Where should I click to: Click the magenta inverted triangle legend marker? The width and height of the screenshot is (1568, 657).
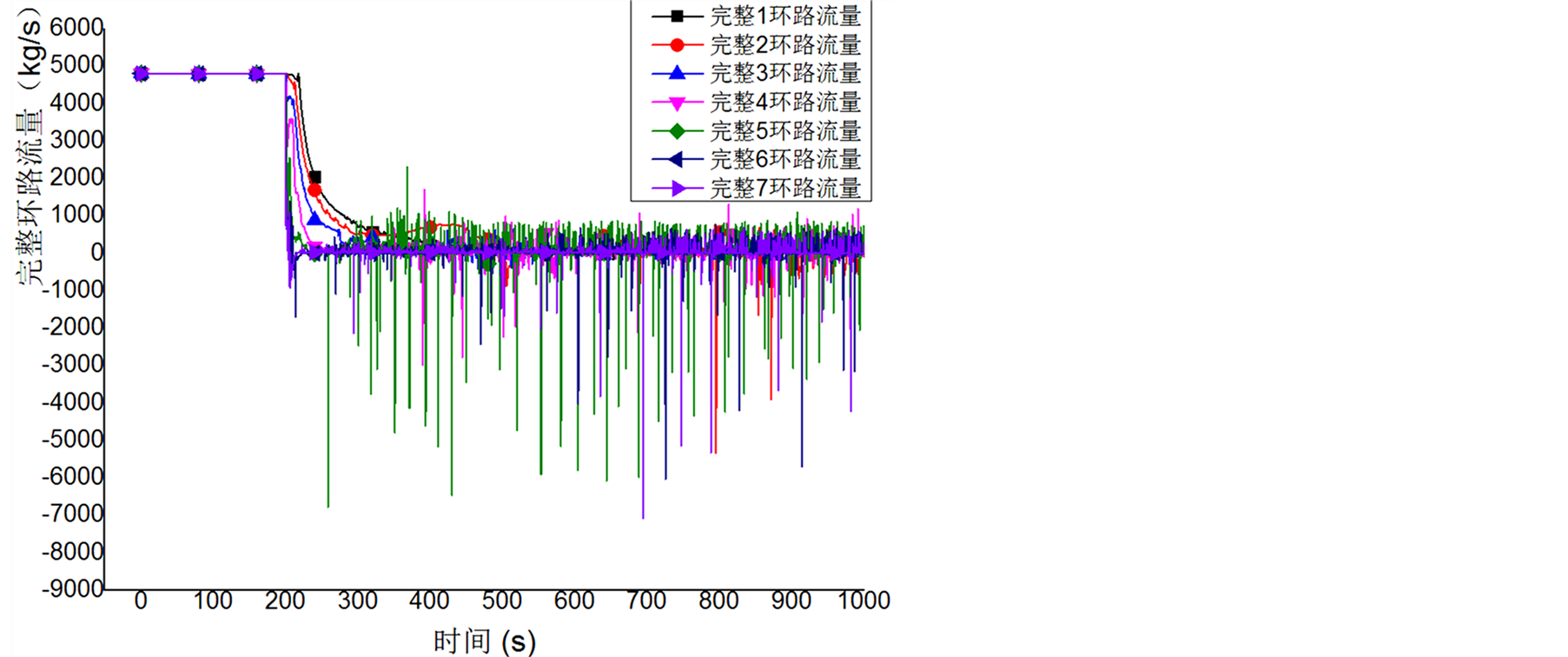(x=677, y=103)
